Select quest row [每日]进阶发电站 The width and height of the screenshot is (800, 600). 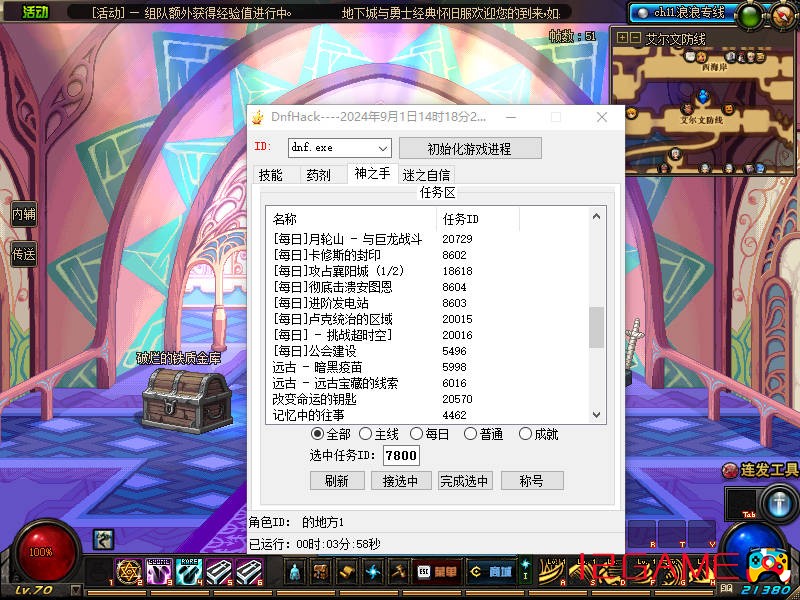point(428,303)
